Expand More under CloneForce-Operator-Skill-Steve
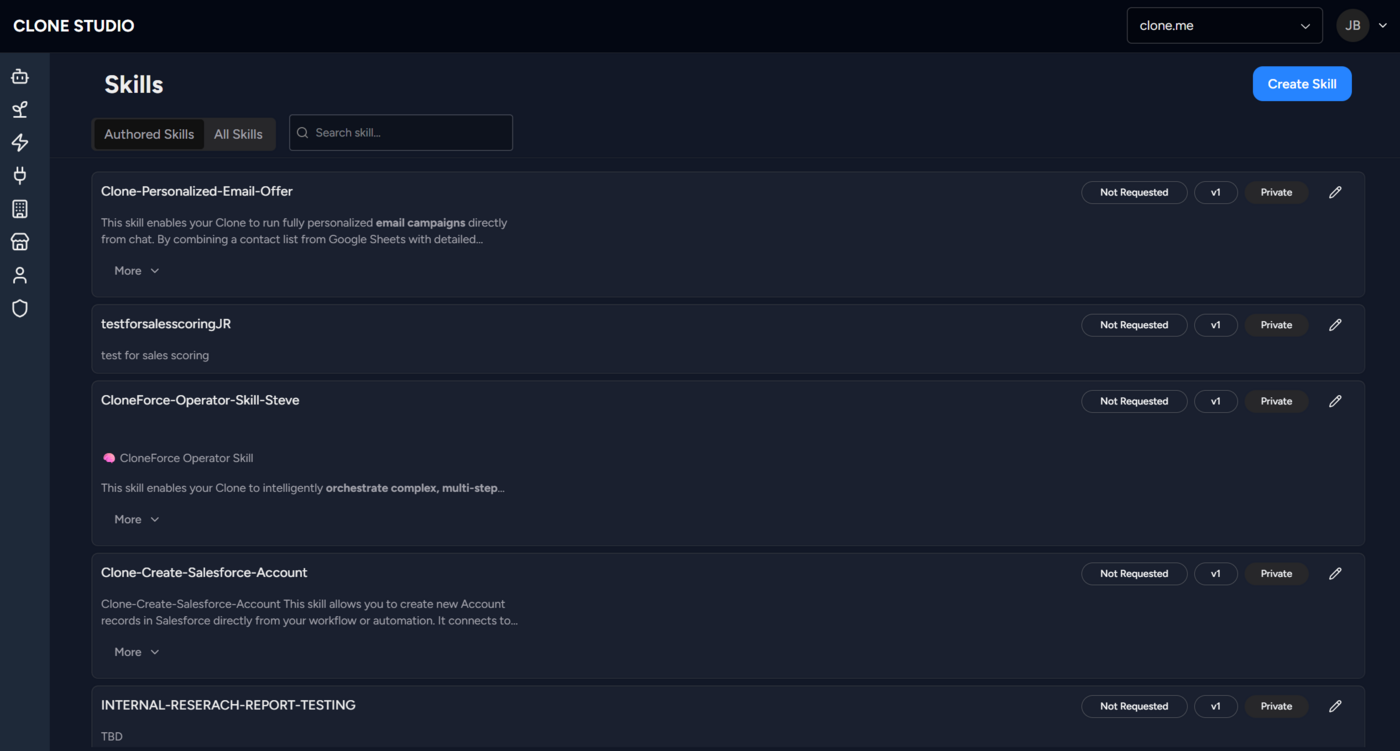1400x751 pixels. click(x=137, y=520)
